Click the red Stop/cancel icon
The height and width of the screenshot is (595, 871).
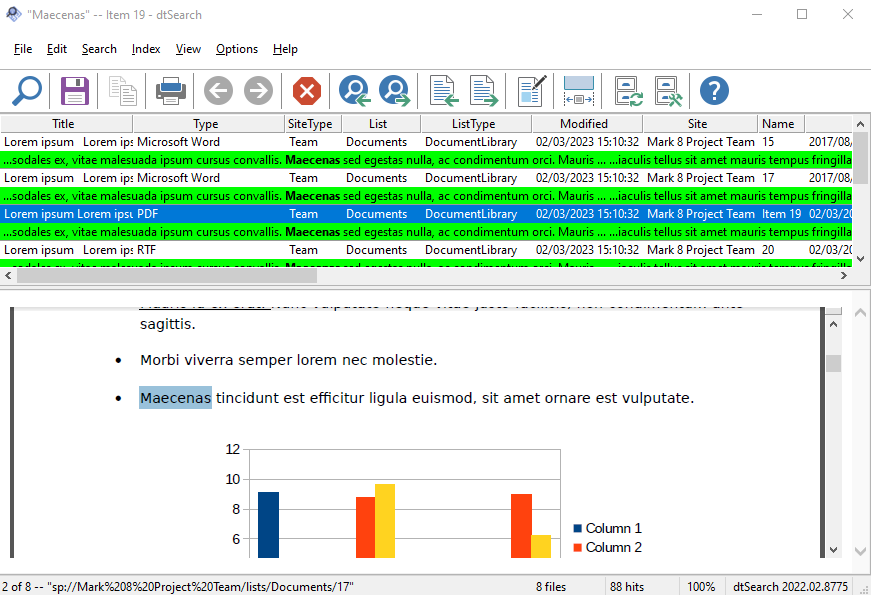(x=307, y=91)
